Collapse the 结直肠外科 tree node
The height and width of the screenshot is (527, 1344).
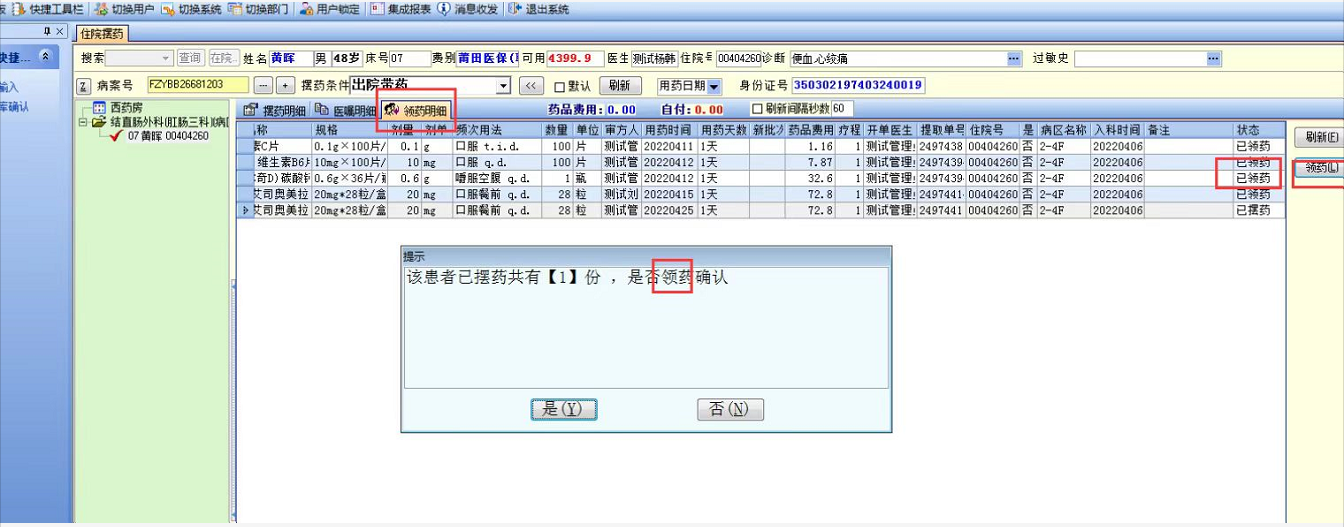point(83,122)
